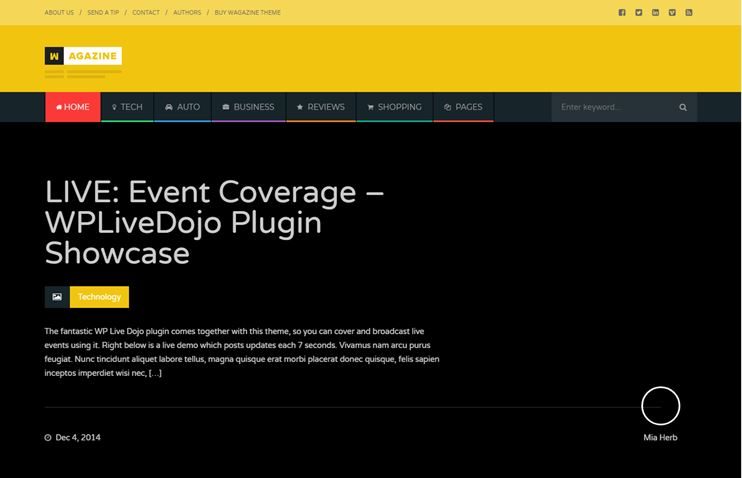The height and width of the screenshot is (478, 742).
Task: Select the BUSINESS menu item
Action: coord(248,107)
